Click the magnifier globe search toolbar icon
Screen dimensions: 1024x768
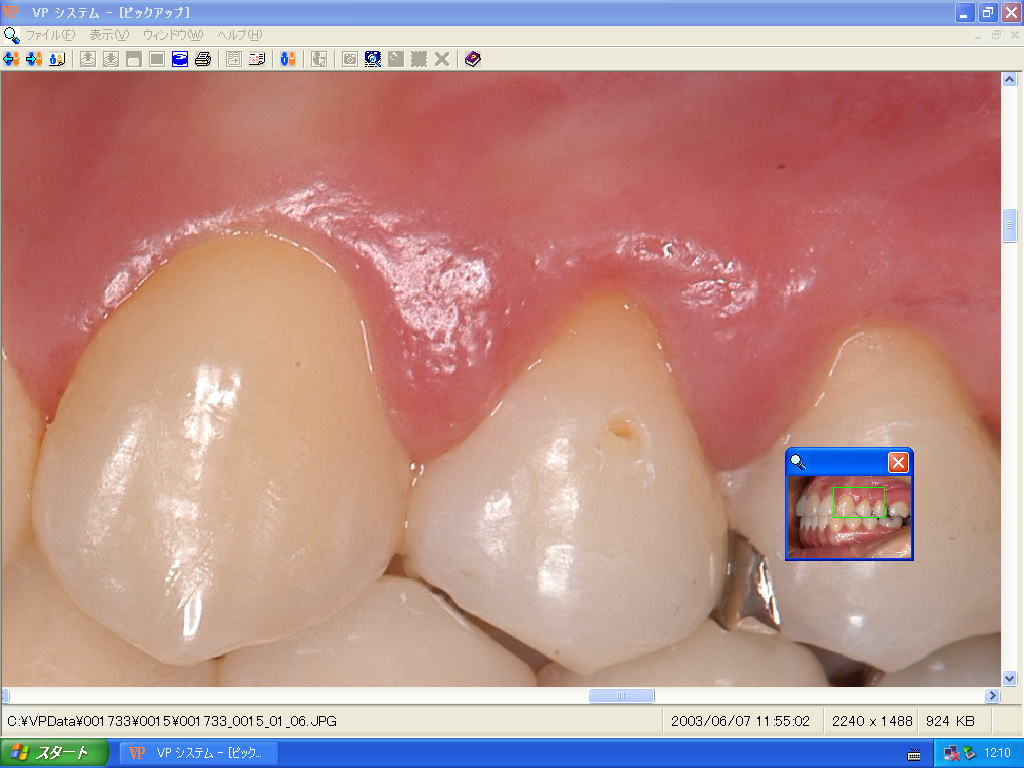pos(373,59)
